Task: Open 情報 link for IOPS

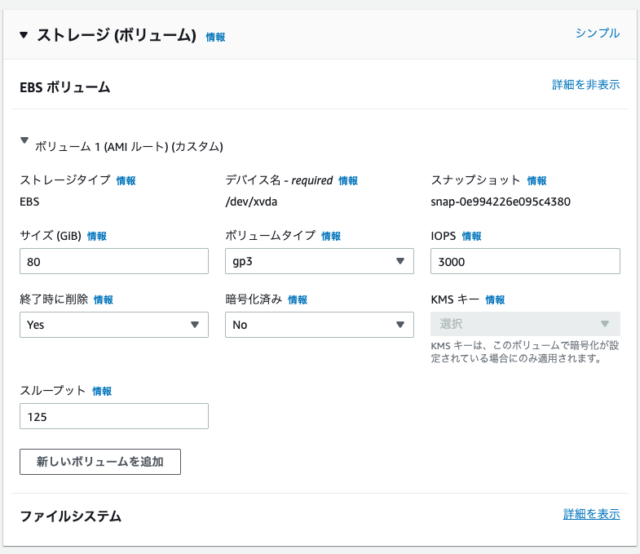Action: pyautogui.click(x=471, y=236)
